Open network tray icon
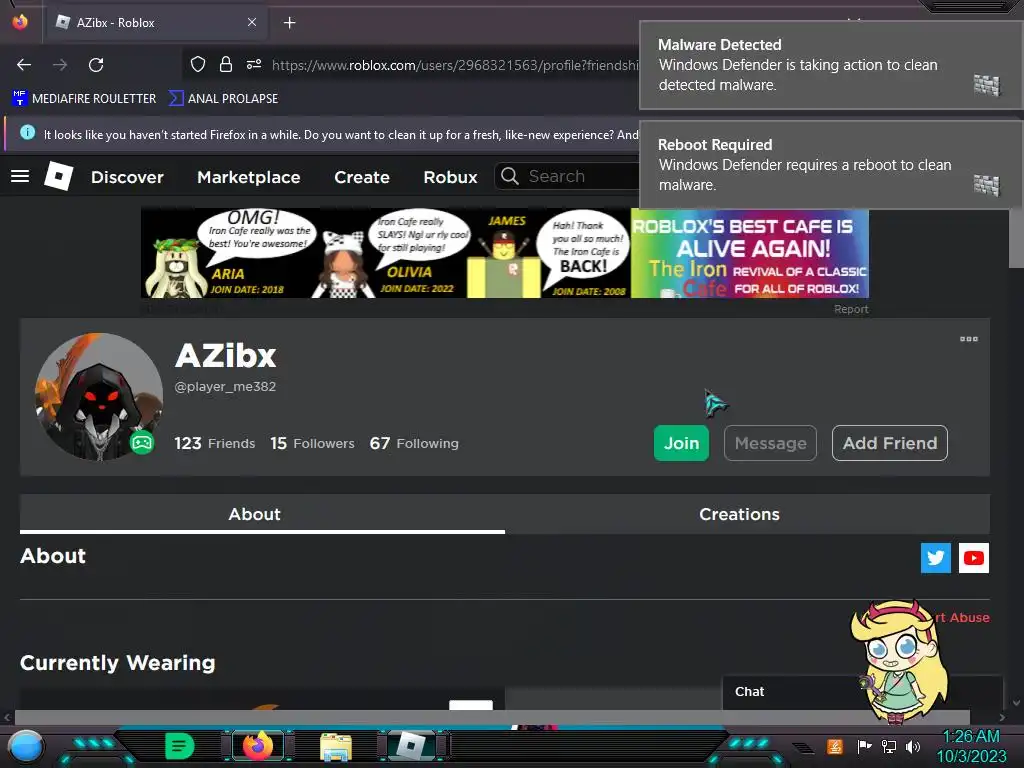This screenshot has width=1024, height=768. coord(889,746)
